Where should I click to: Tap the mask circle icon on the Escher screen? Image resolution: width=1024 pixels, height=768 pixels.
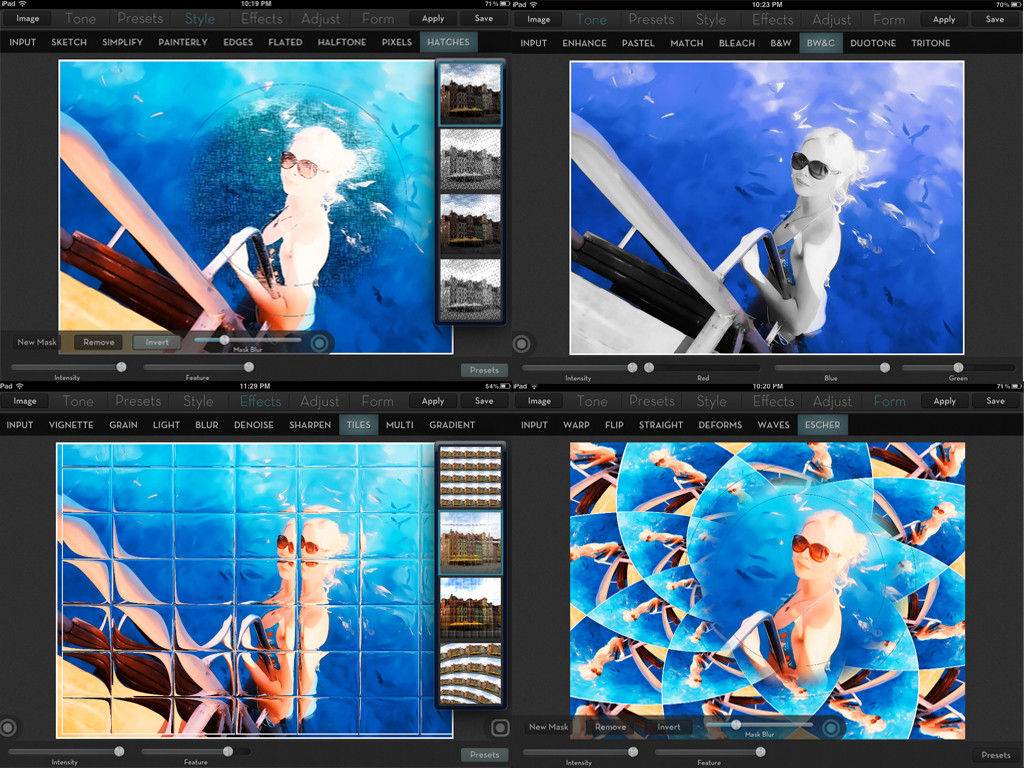(831, 727)
